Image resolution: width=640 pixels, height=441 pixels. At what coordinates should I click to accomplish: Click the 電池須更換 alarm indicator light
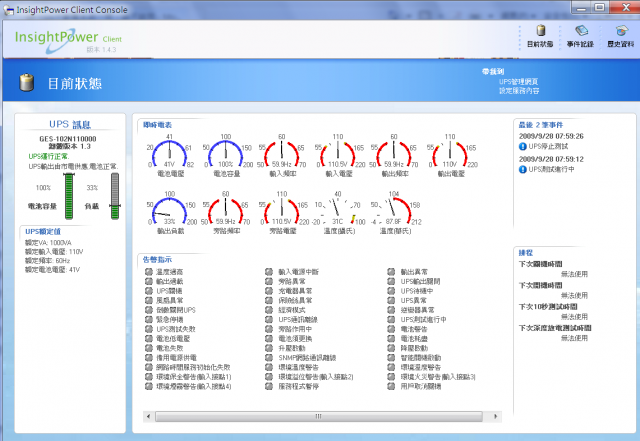(x=269, y=339)
